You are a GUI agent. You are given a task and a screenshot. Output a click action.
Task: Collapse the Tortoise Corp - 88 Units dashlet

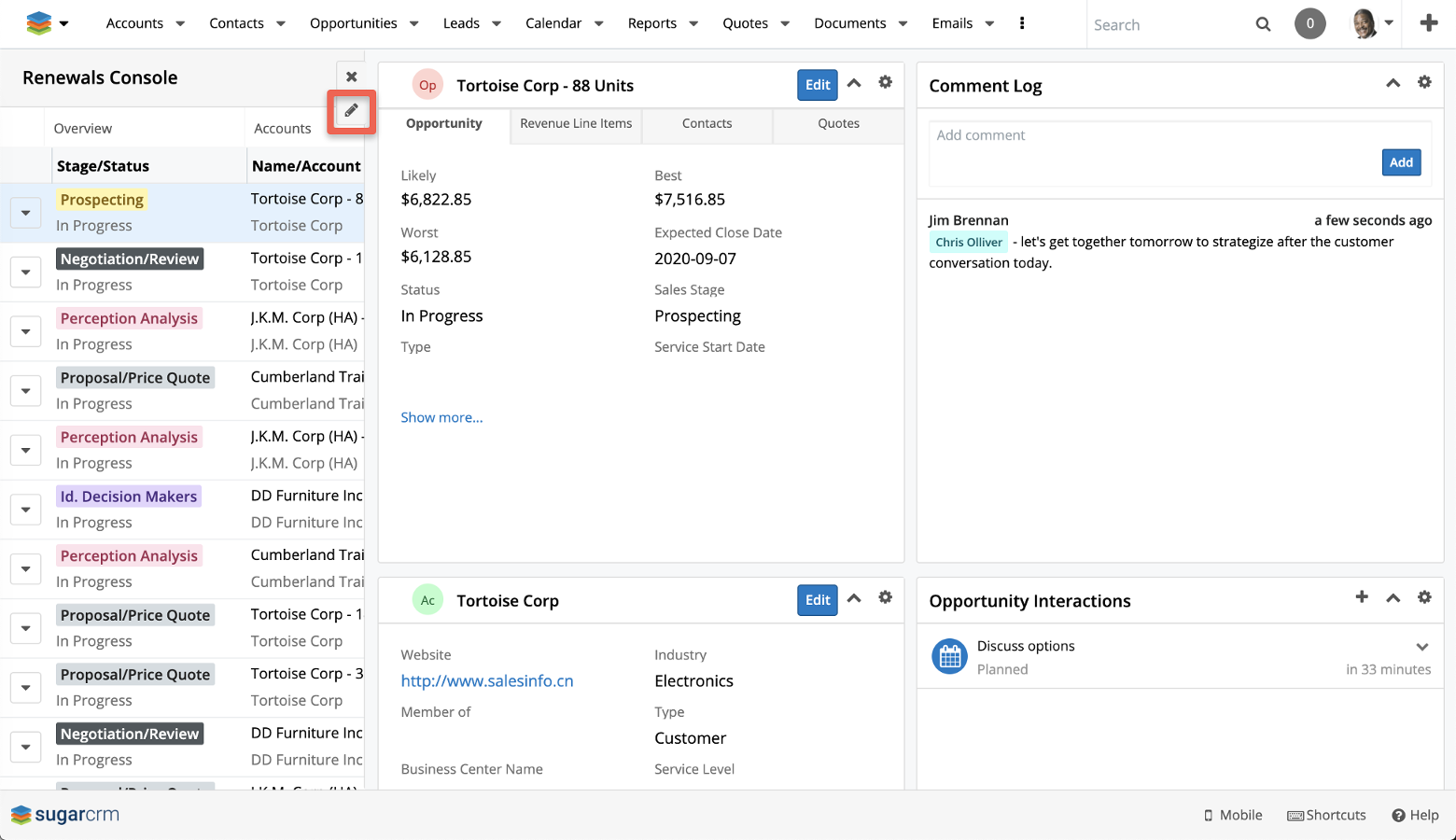tap(854, 83)
